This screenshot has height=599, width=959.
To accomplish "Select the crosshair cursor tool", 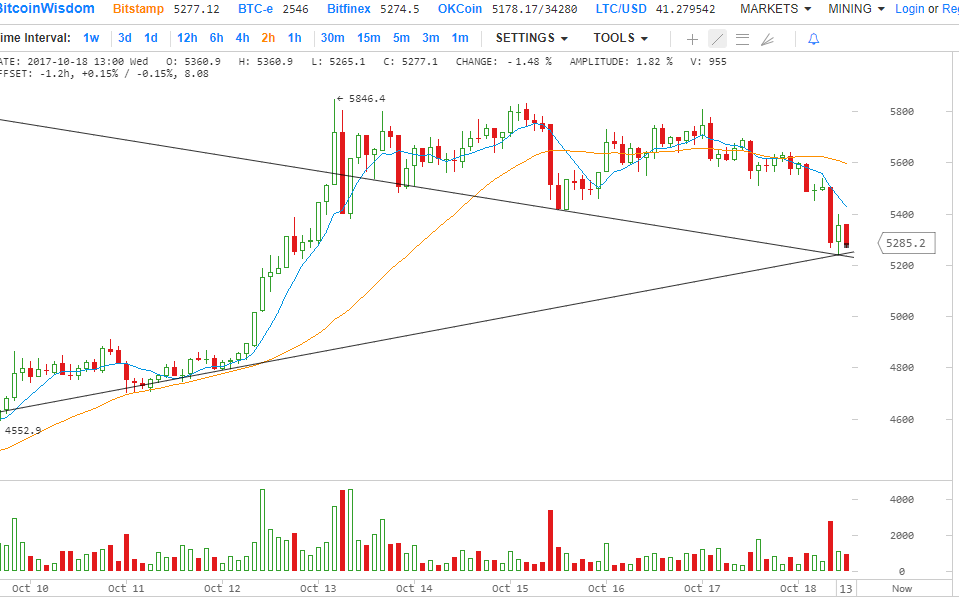I will (692, 39).
